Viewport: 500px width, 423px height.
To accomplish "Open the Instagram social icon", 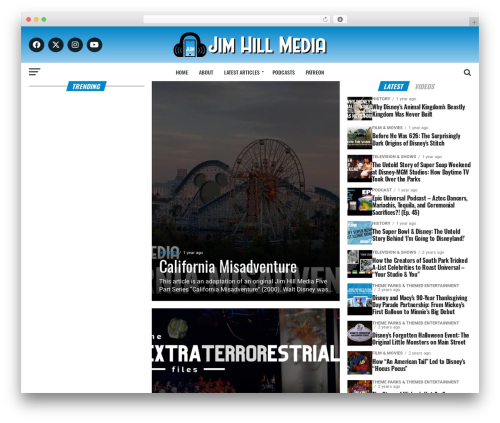I will pyautogui.click(x=75, y=45).
